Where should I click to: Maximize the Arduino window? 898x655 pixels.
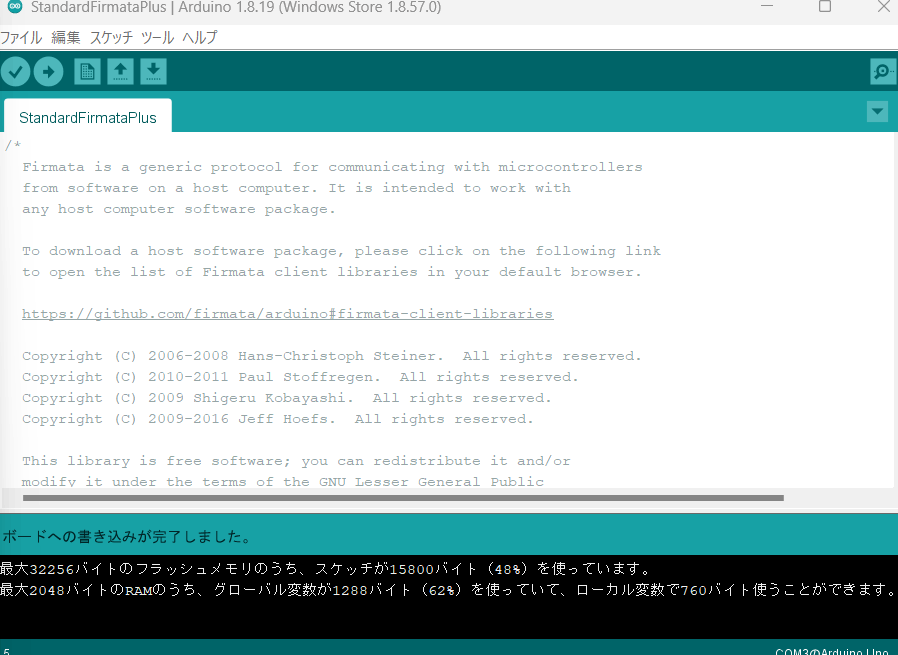click(825, 6)
